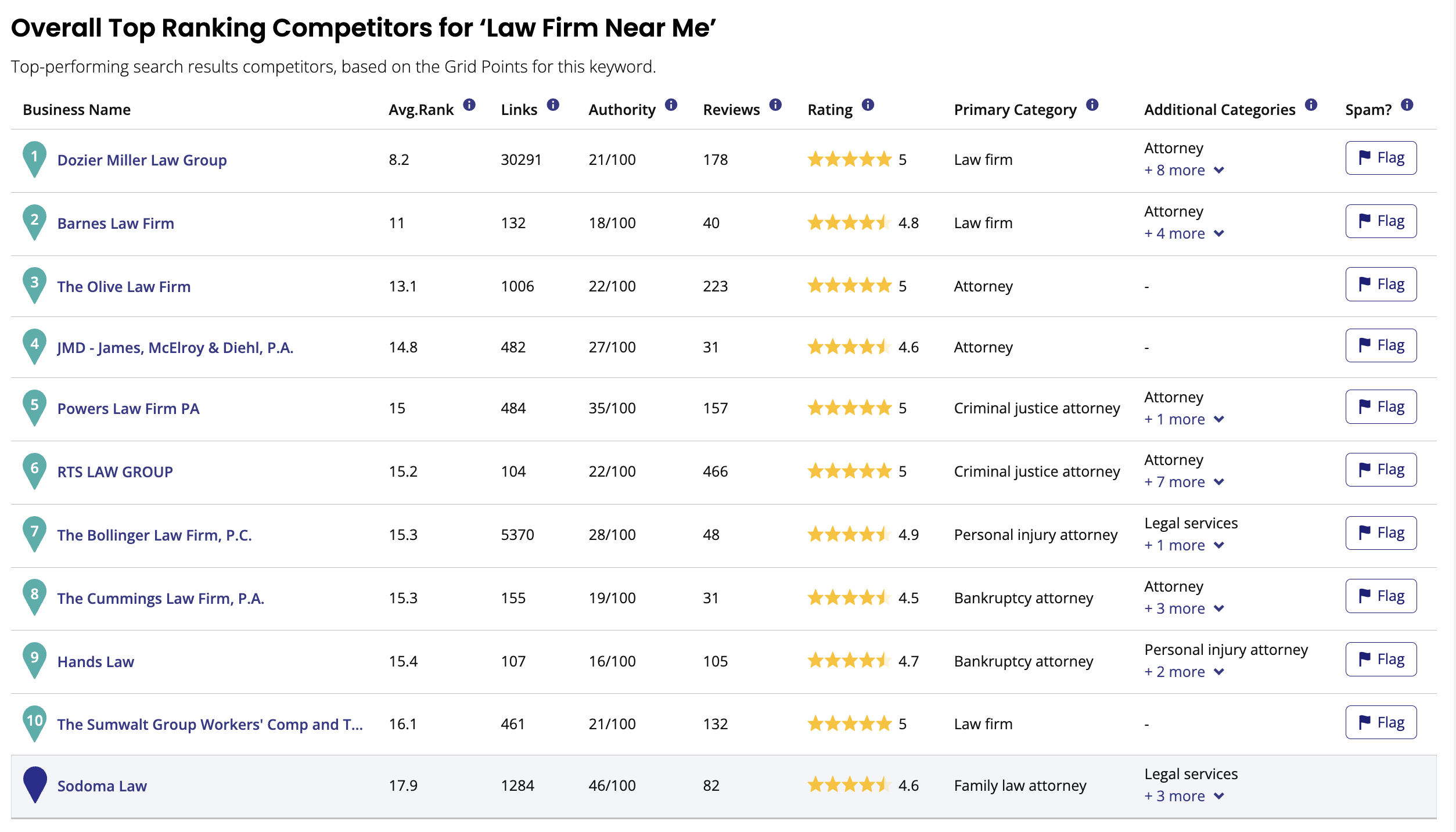Image resolution: width=1456 pixels, height=832 pixels.
Task: Click the teal rank 1 map pin marker
Action: coord(34,158)
